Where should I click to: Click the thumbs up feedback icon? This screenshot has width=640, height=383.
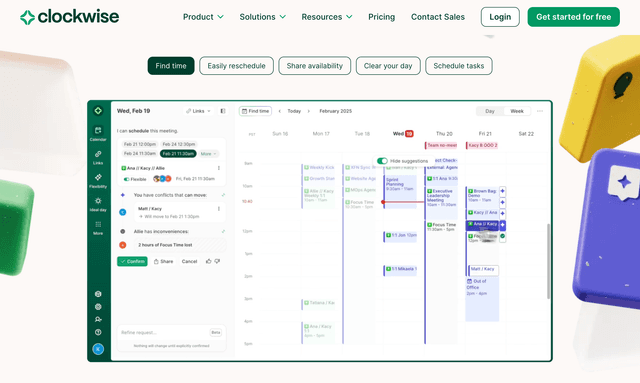tap(209, 261)
